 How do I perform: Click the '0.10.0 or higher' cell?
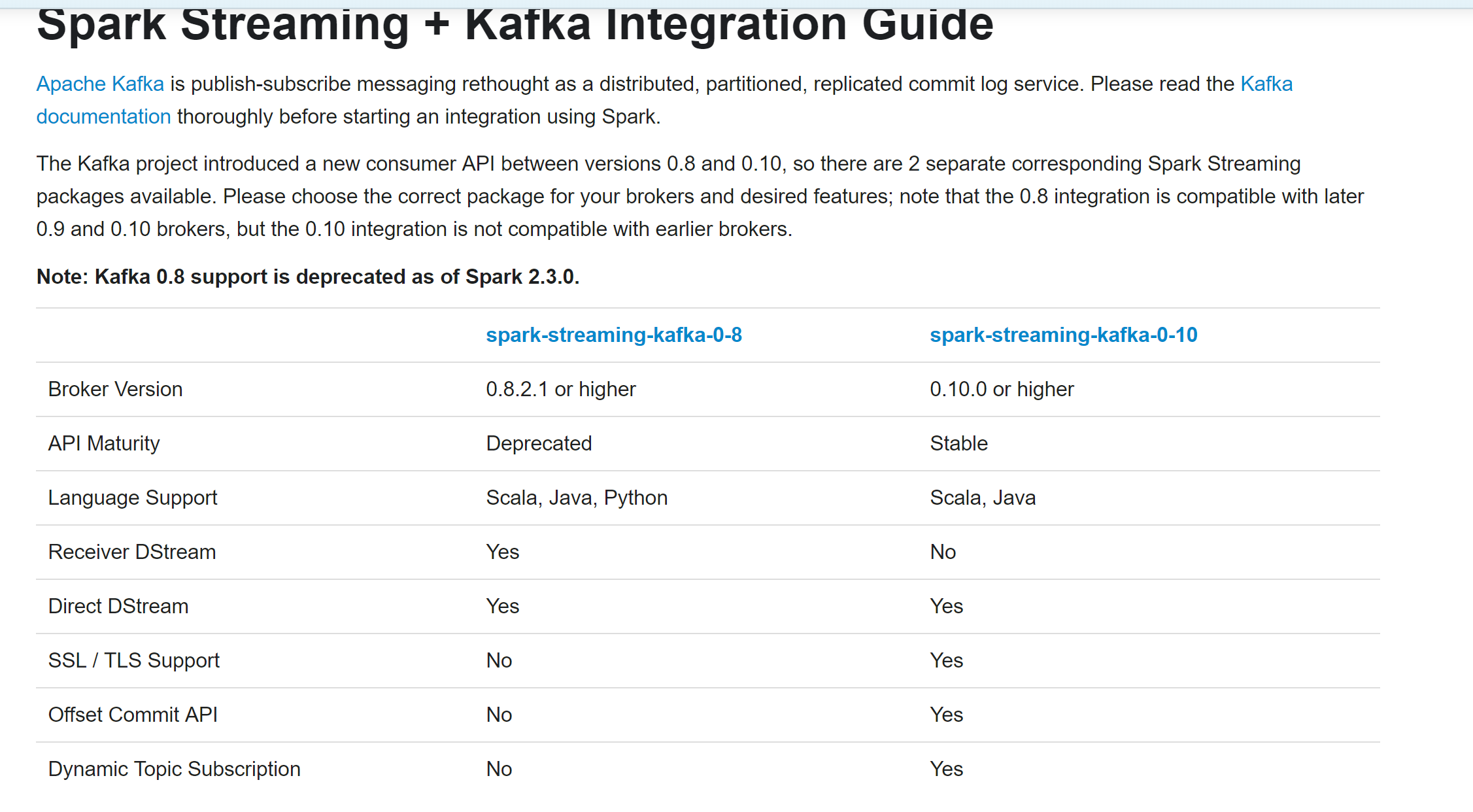[x=1002, y=389]
